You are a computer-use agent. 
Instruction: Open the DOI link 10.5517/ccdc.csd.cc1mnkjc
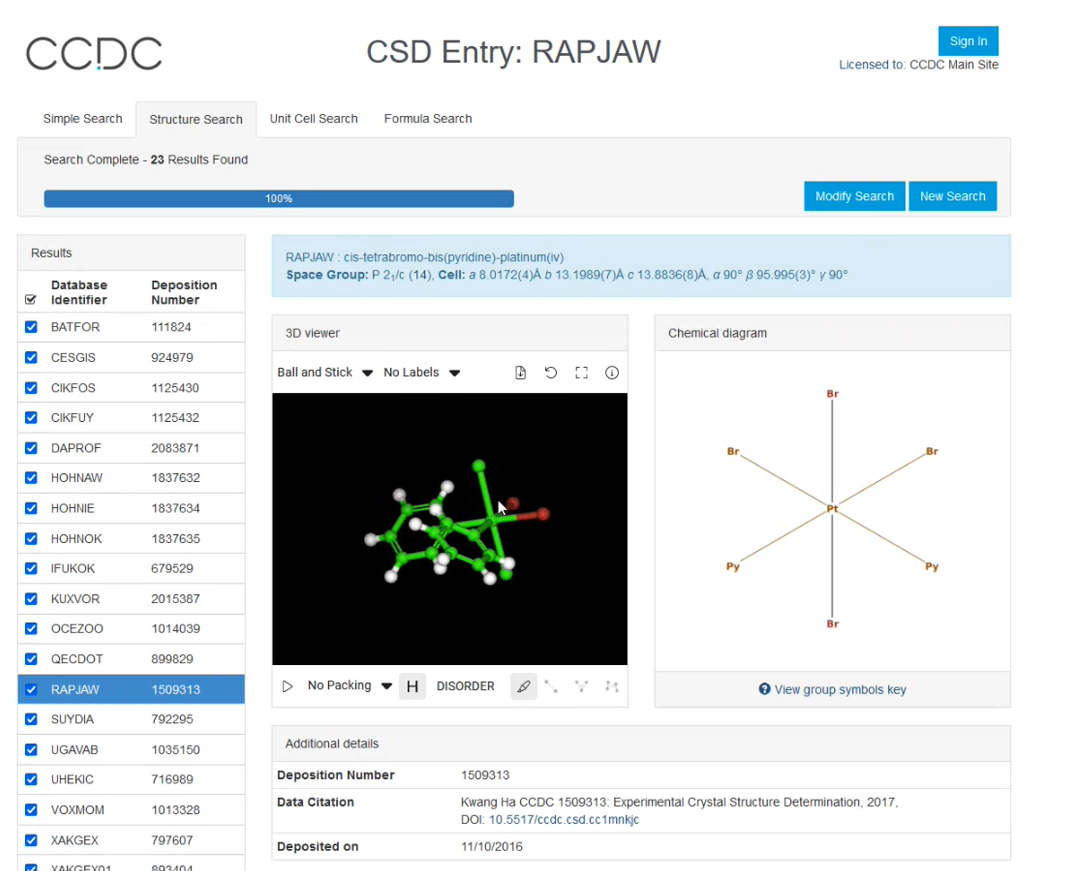point(563,820)
